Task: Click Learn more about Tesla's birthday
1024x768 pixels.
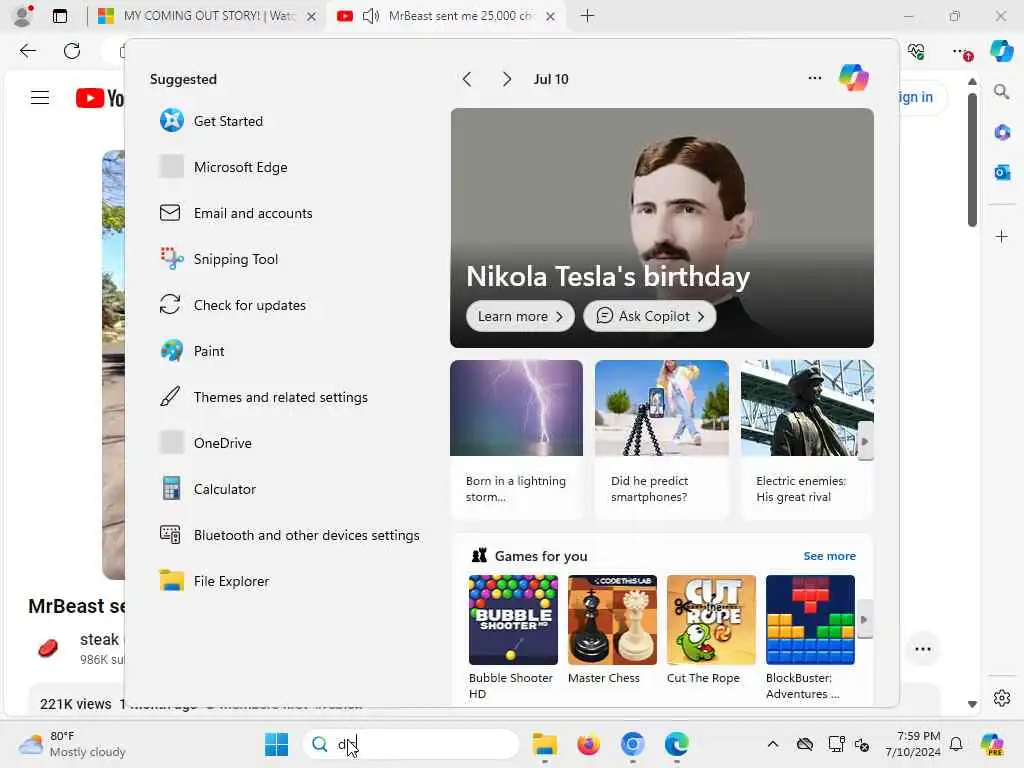Action: point(520,316)
